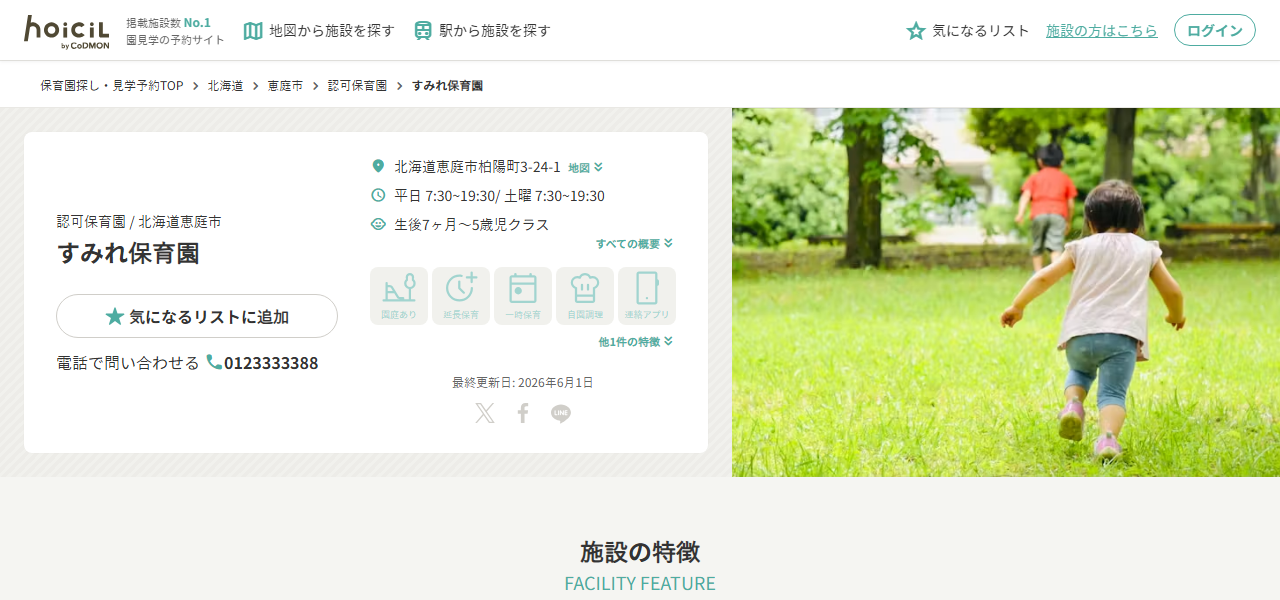This screenshot has height=600, width=1280.
Task: Go to hoicil homepage via logo
Action: point(67,31)
